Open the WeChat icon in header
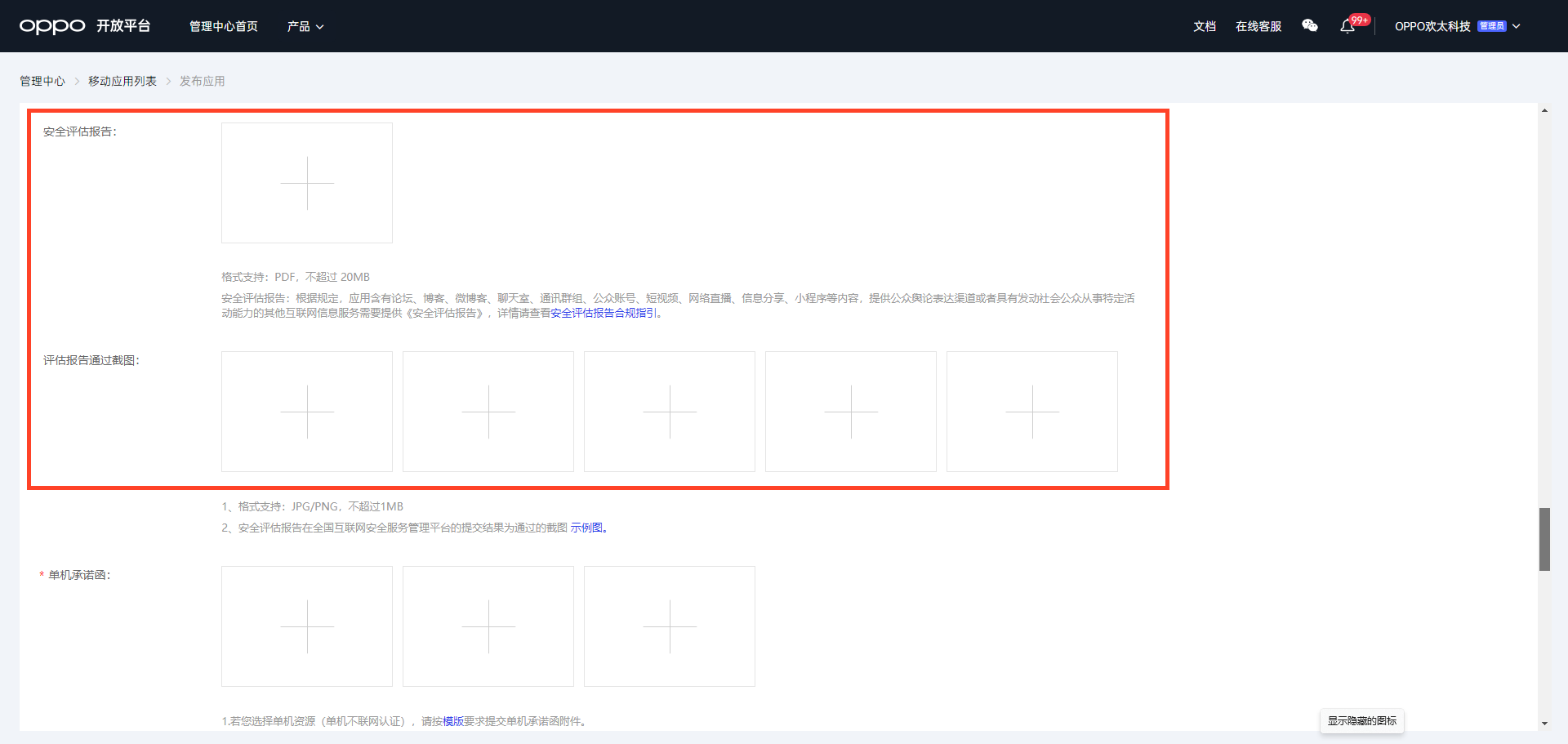The image size is (1568, 744). pyautogui.click(x=1310, y=26)
